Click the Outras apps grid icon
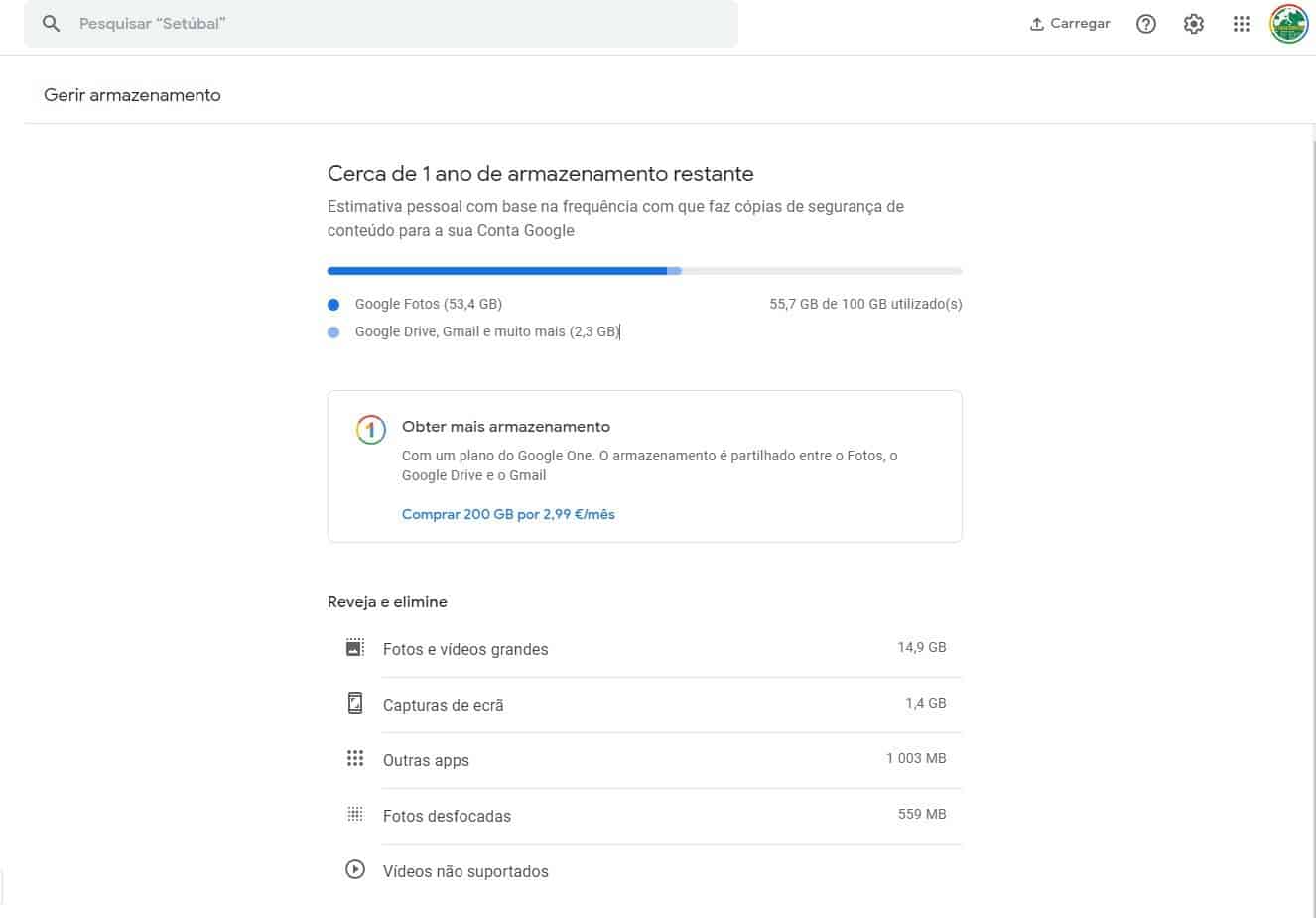 point(355,758)
